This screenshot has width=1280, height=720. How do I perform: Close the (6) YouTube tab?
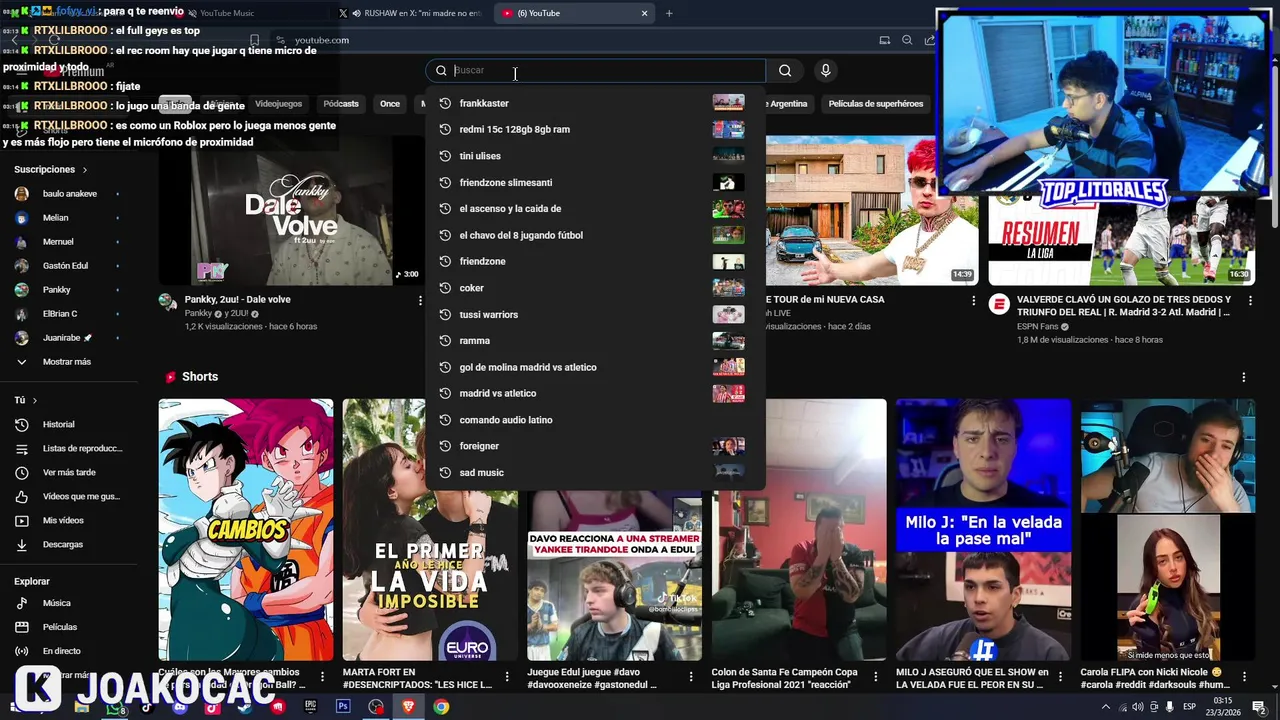click(644, 13)
